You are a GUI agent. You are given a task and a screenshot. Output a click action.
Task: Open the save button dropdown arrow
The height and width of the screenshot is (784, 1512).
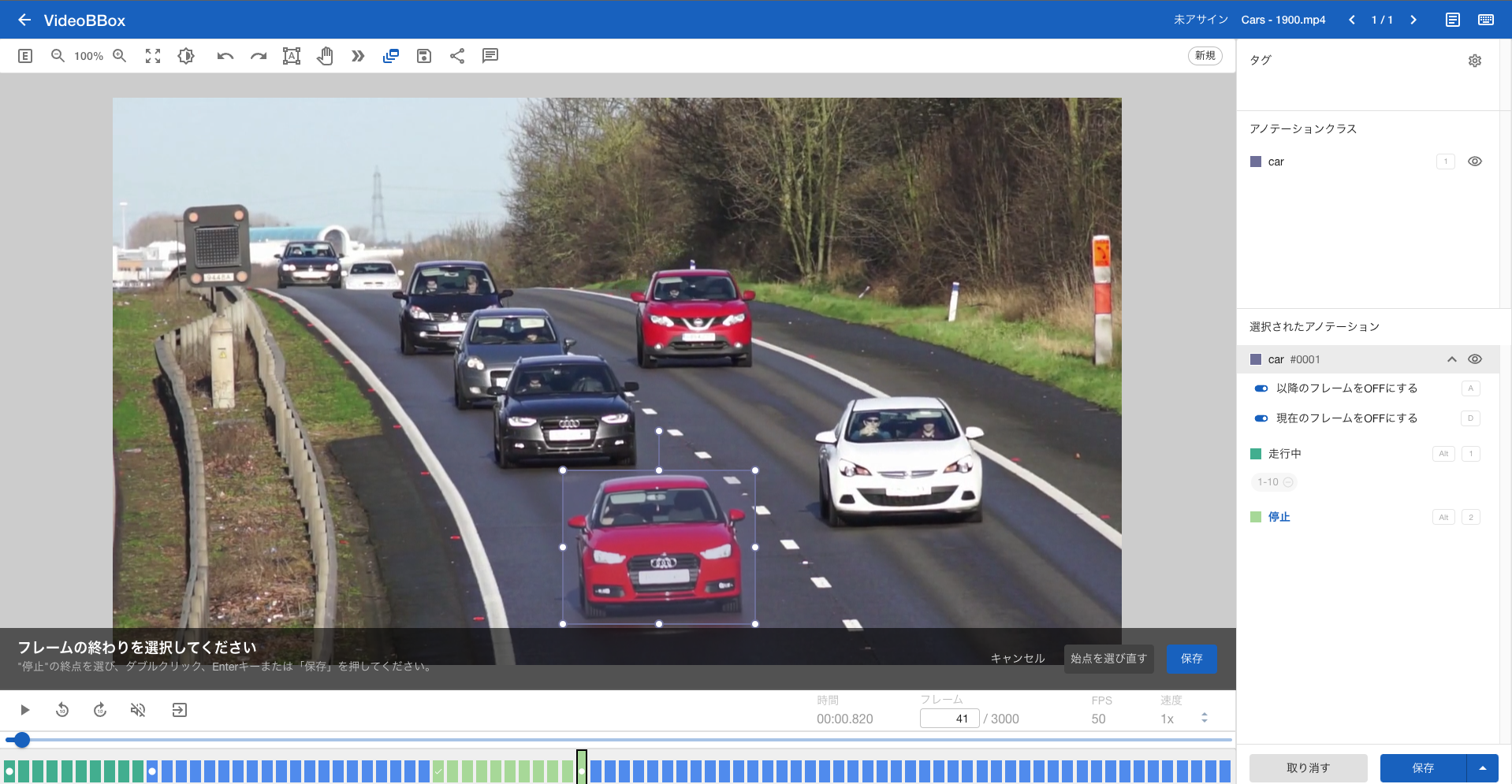pyautogui.click(x=1483, y=768)
